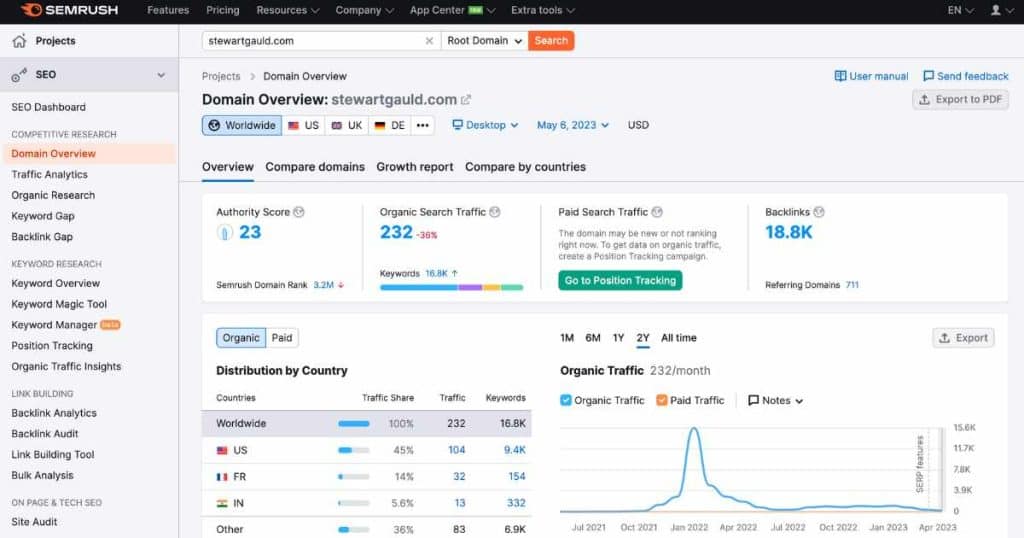
Task: Open Pricing in top navigation
Action: click(x=223, y=10)
